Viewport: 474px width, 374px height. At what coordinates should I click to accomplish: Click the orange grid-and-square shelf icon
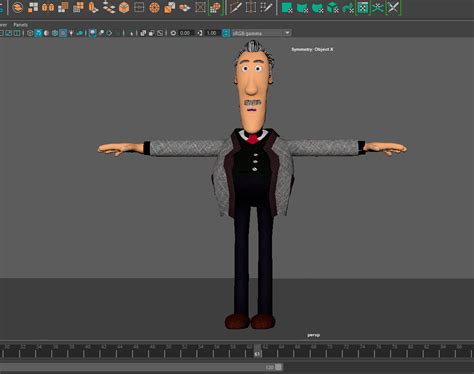78,7
